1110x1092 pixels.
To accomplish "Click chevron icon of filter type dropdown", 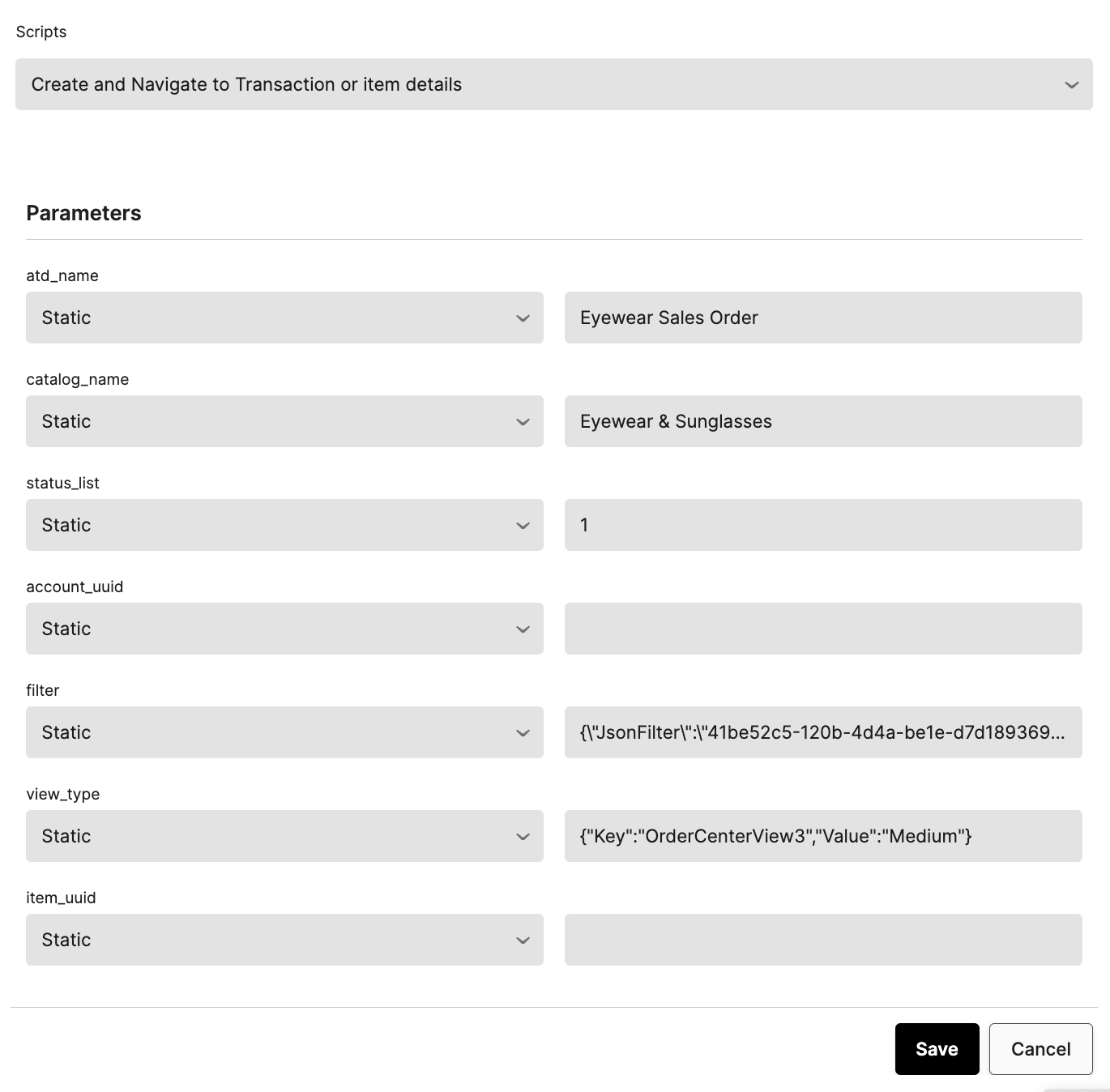I will 523,733.
